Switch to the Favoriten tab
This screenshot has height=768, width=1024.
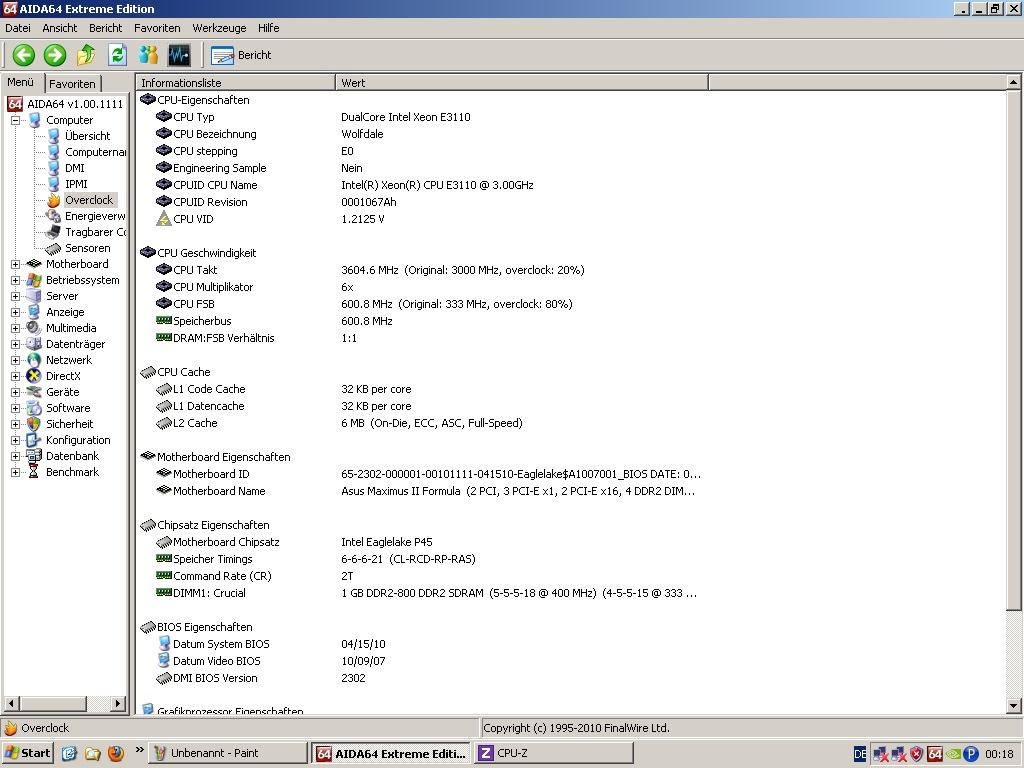pyautogui.click(x=72, y=84)
